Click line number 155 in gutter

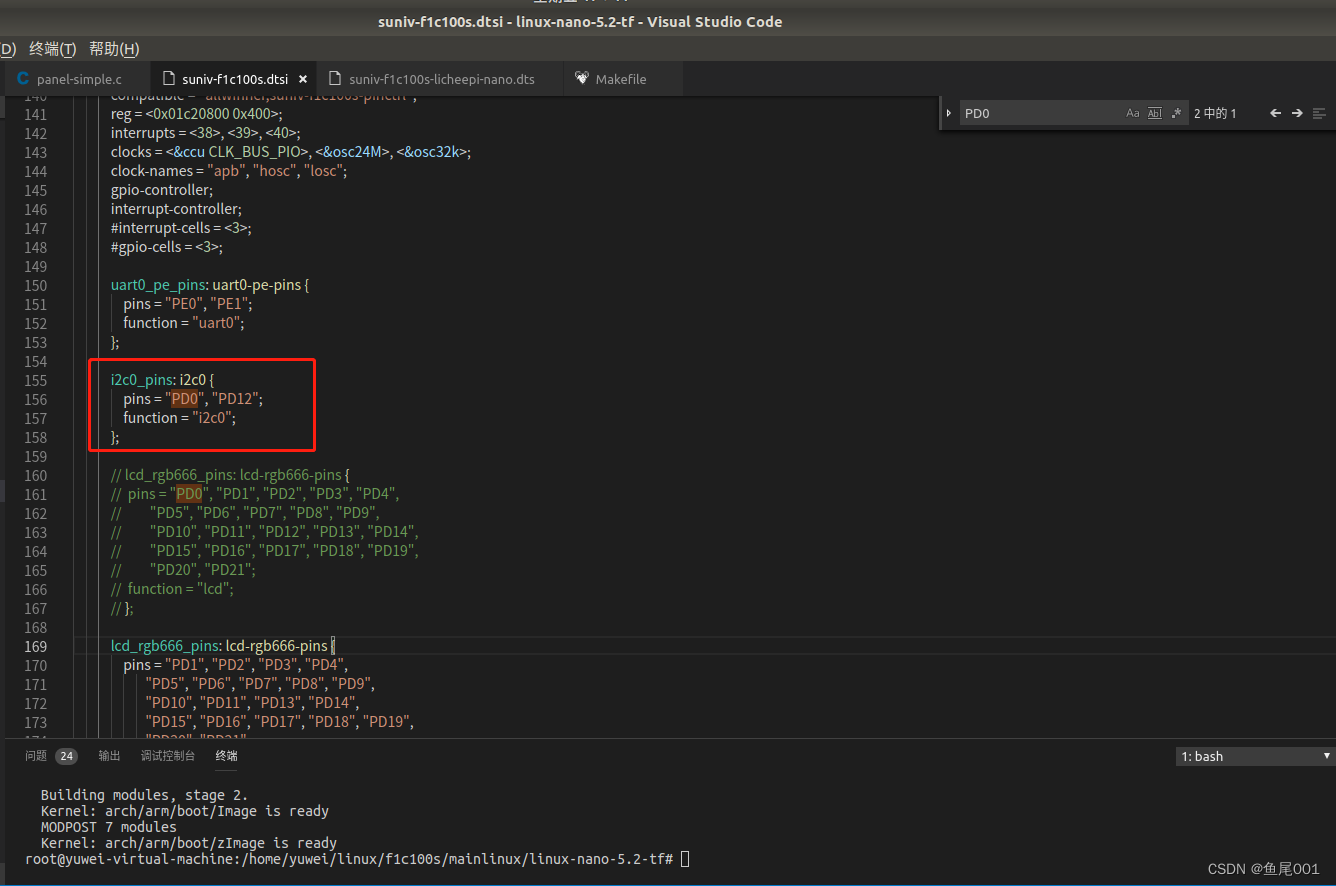pyautogui.click(x=35, y=380)
